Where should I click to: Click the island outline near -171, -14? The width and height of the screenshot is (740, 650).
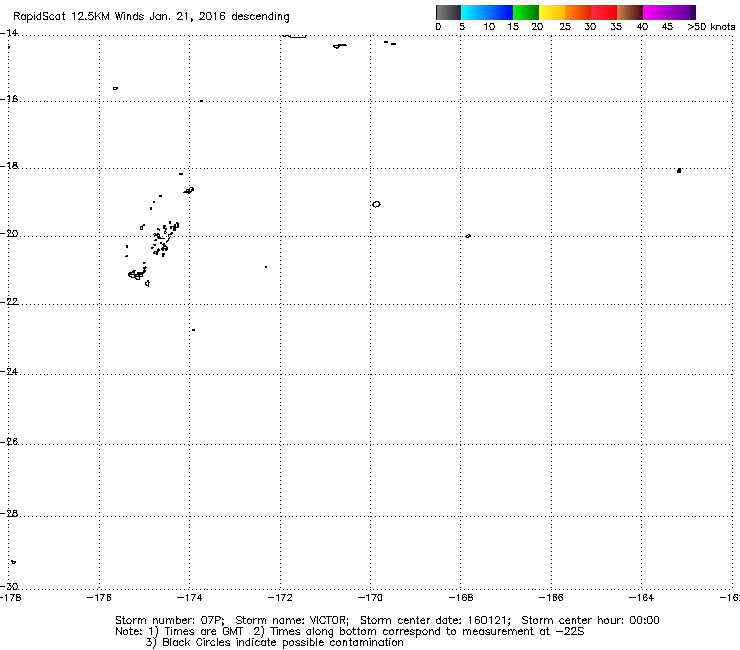[x=340, y=46]
